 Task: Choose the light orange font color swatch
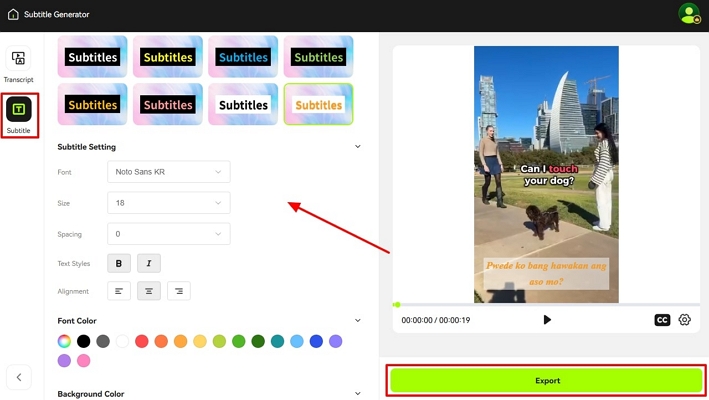tap(180, 341)
